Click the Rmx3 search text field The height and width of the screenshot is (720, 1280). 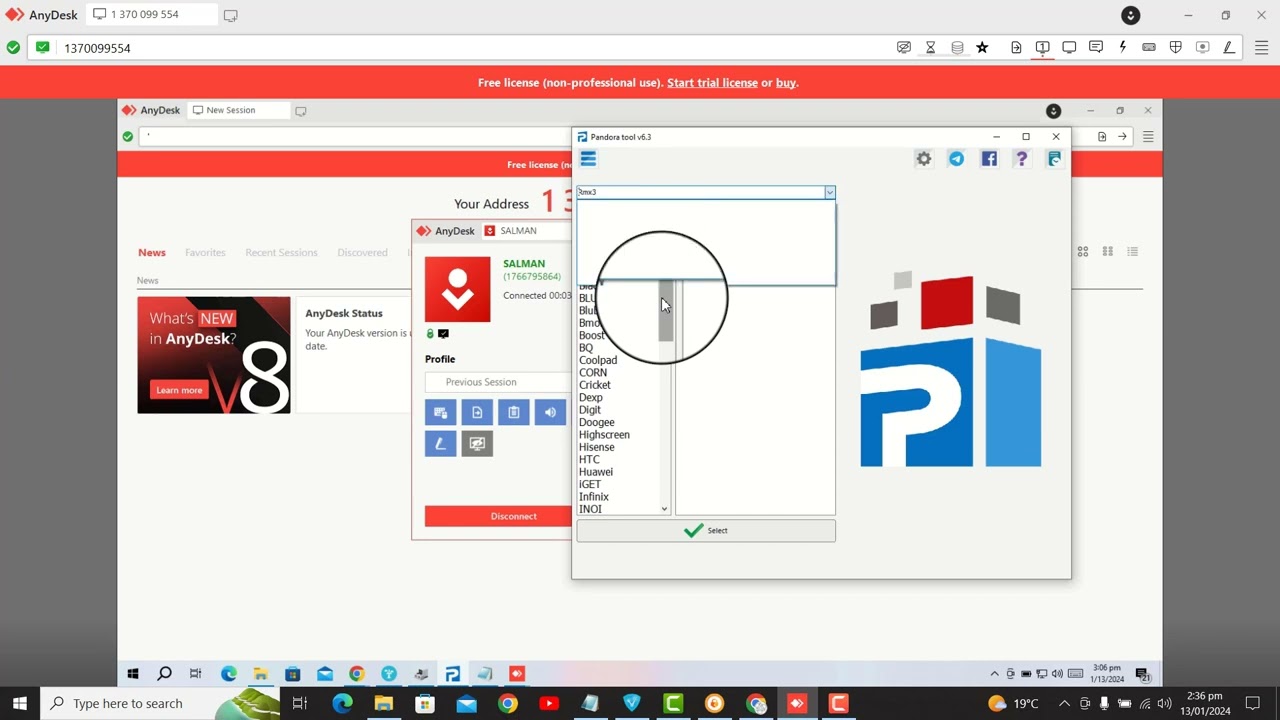coord(700,192)
